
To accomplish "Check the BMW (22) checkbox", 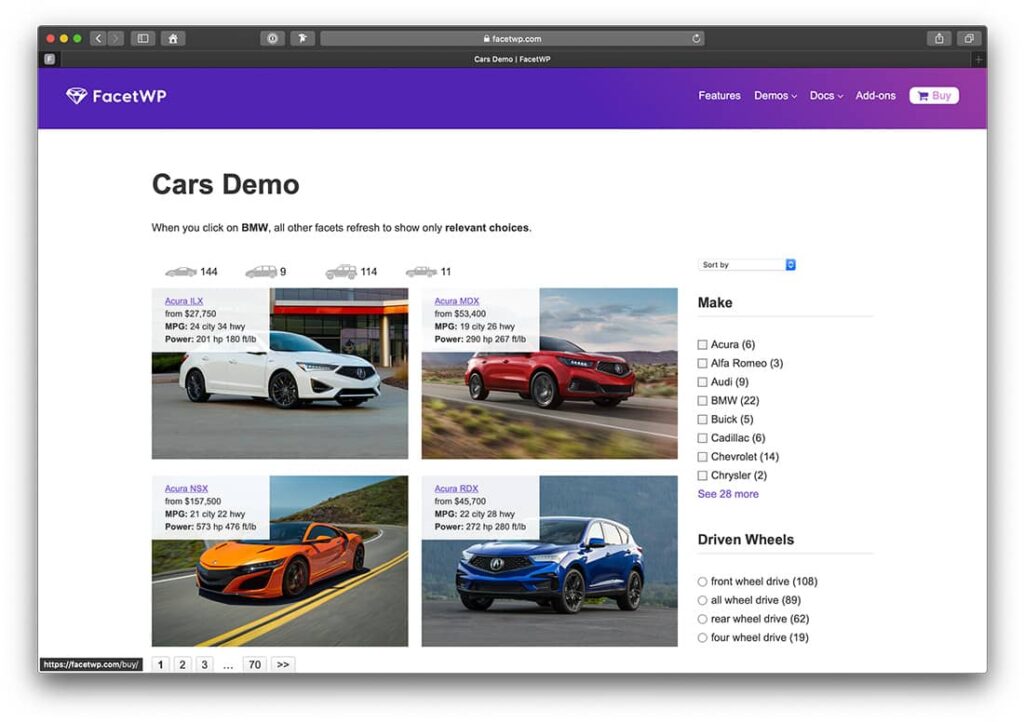I will (x=703, y=401).
